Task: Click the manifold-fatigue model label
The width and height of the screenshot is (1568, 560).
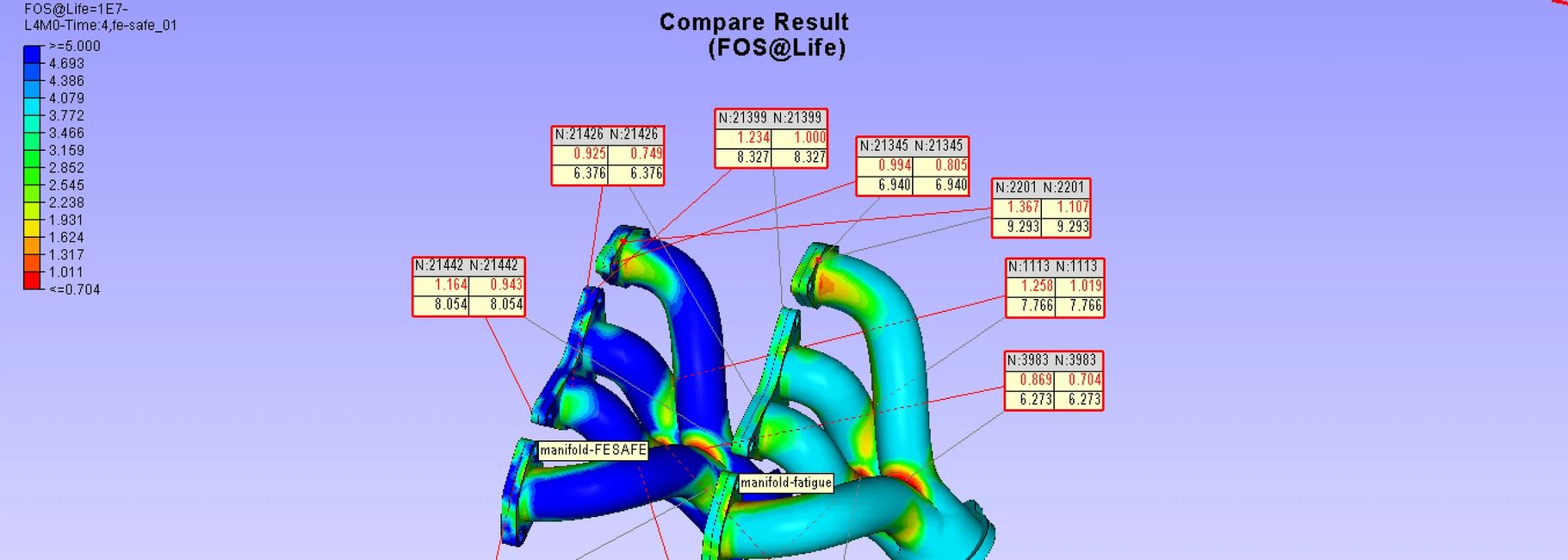Action: (x=786, y=482)
